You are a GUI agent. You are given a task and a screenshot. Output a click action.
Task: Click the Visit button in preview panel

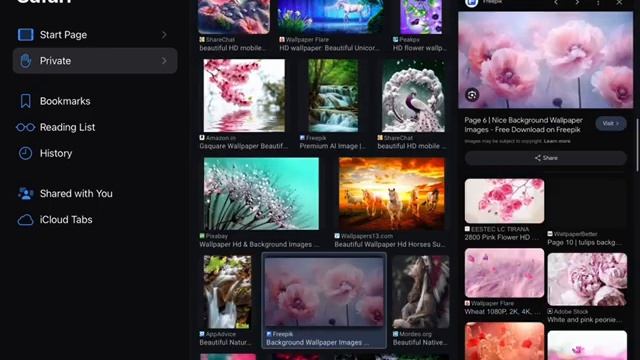[611, 123]
